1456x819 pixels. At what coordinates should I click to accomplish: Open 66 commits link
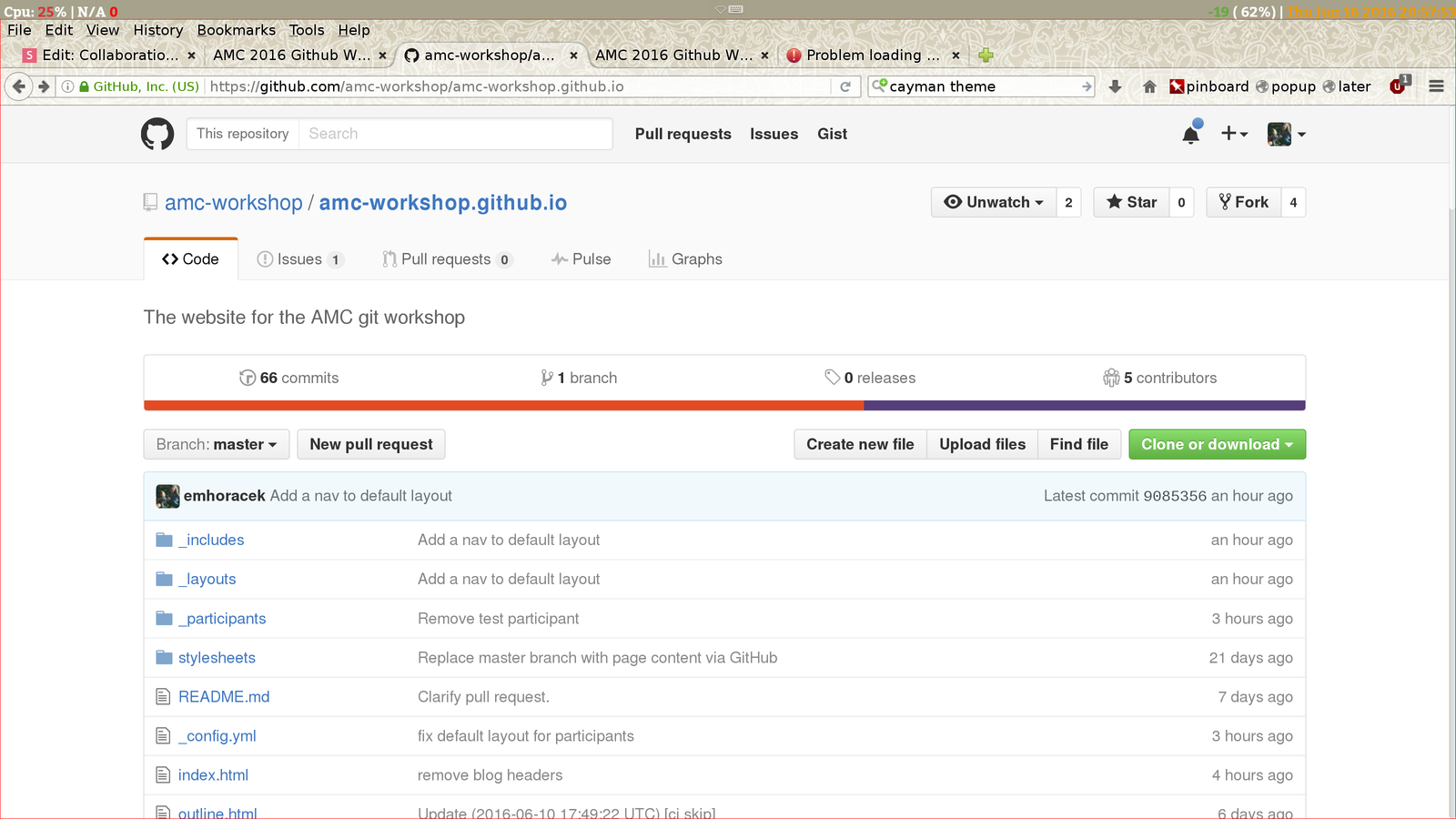click(288, 378)
